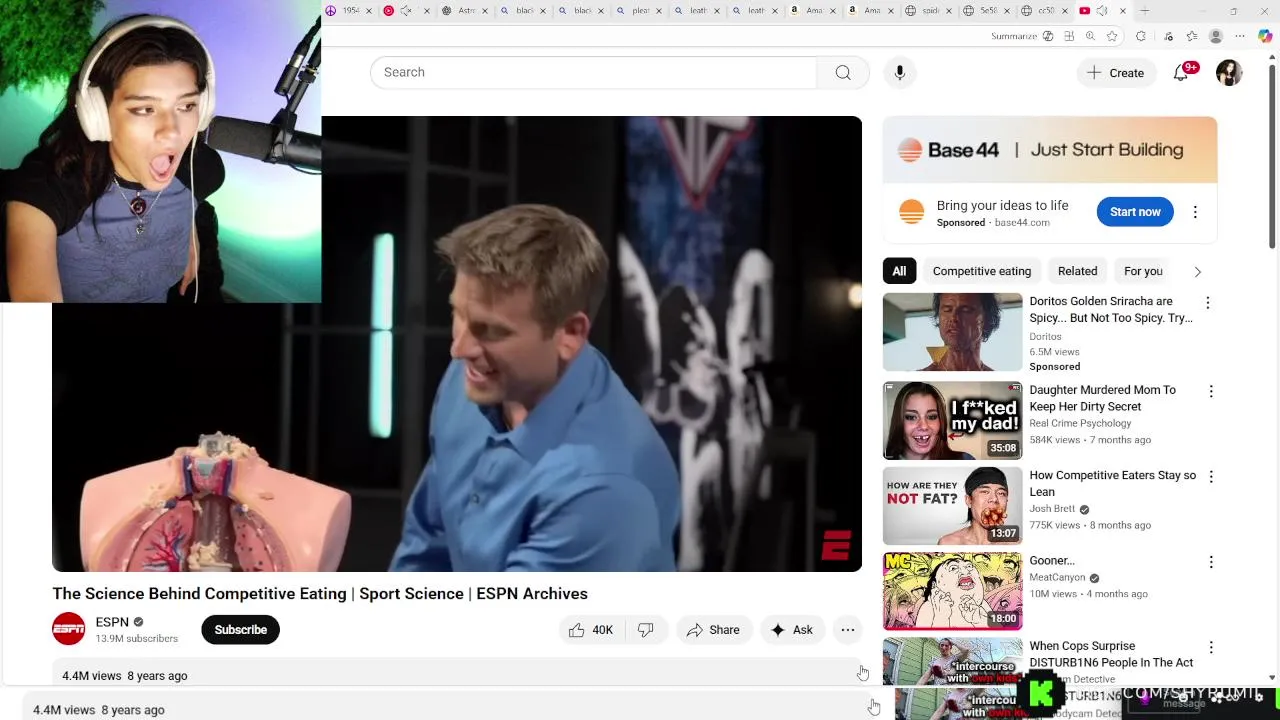Click the green Kick logo overlay

point(1039,694)
